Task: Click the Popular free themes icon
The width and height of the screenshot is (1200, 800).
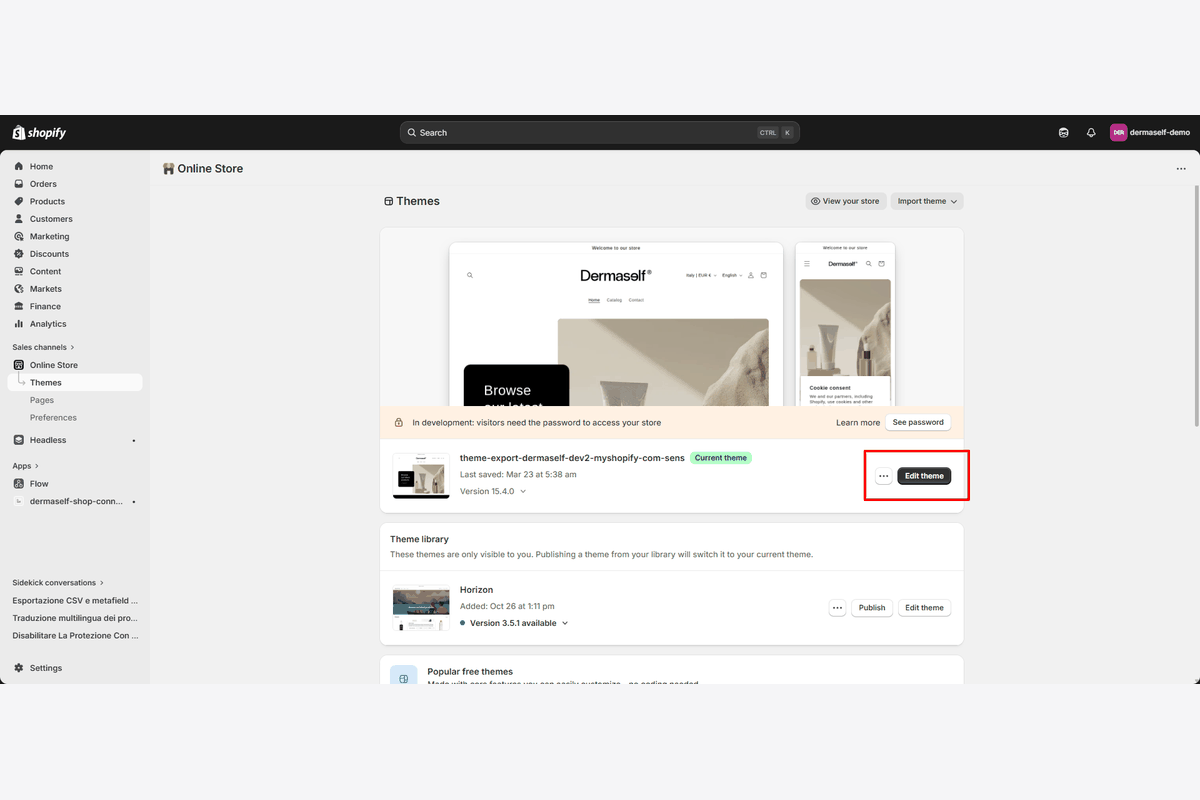Action: click(x=404, y=675)
